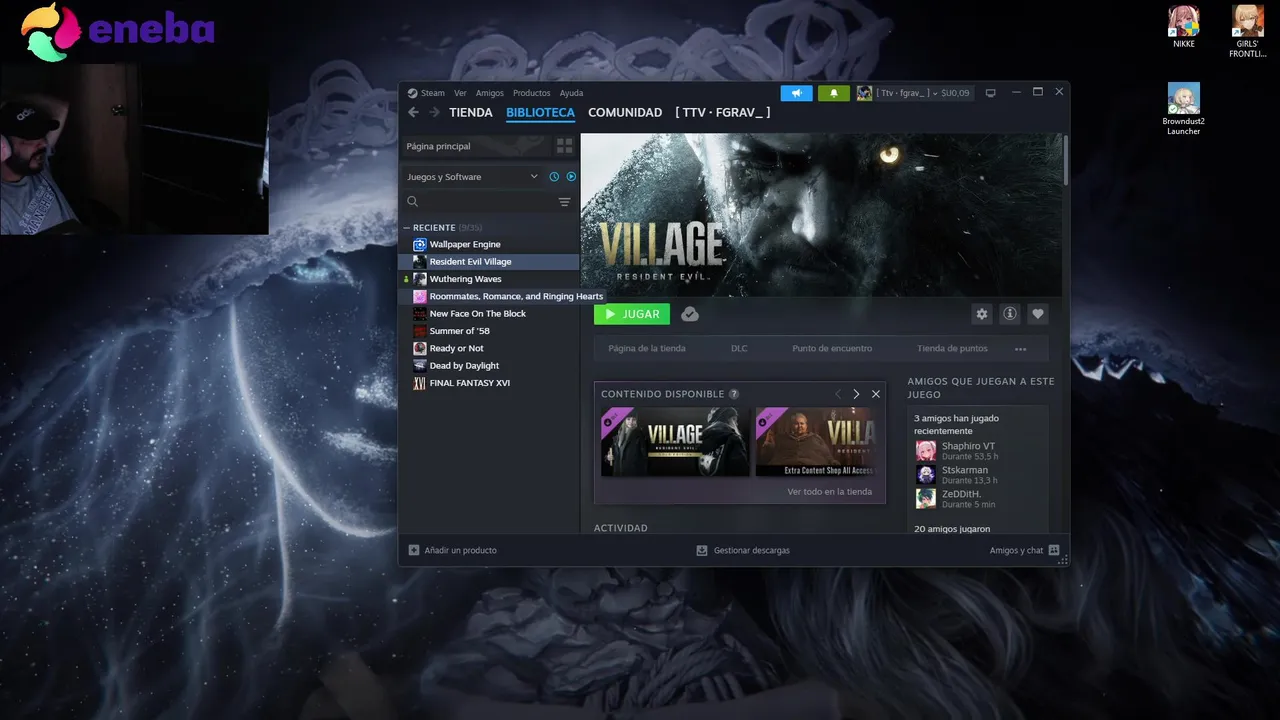Image resolution: width=1280 pixels, height=720 pixels.
Task: Switch library to collections grid view
Action: pyautogui.click(x=564, y=146)
